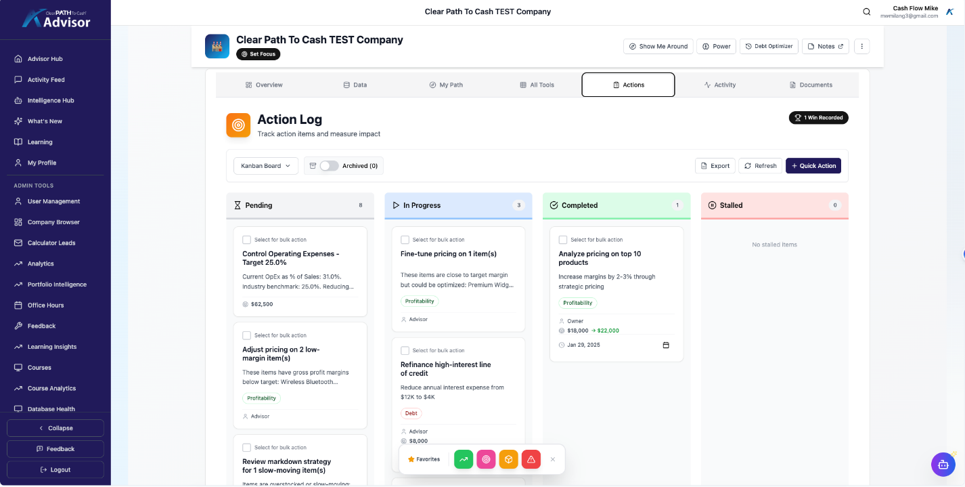The height and width of the screenshot is (487, 965).
Task: Open the three-dot more options menu
Action: [862, 46]
